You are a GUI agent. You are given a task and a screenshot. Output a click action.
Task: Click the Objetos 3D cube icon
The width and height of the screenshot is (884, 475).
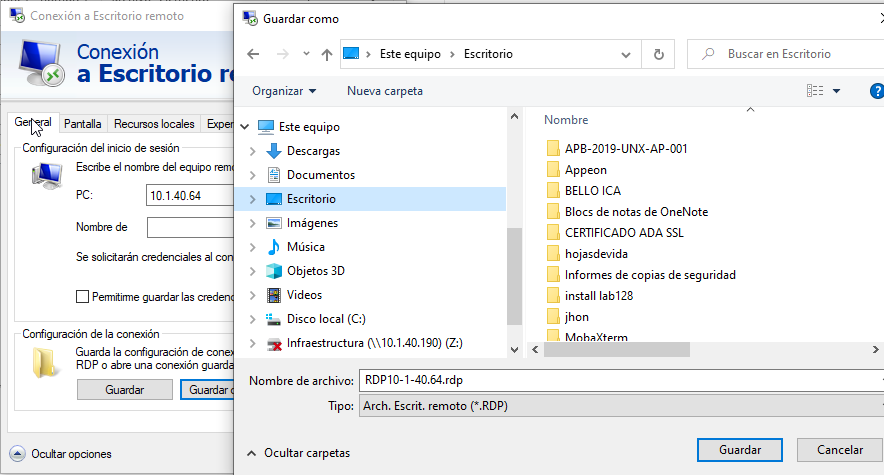point(274,271)
